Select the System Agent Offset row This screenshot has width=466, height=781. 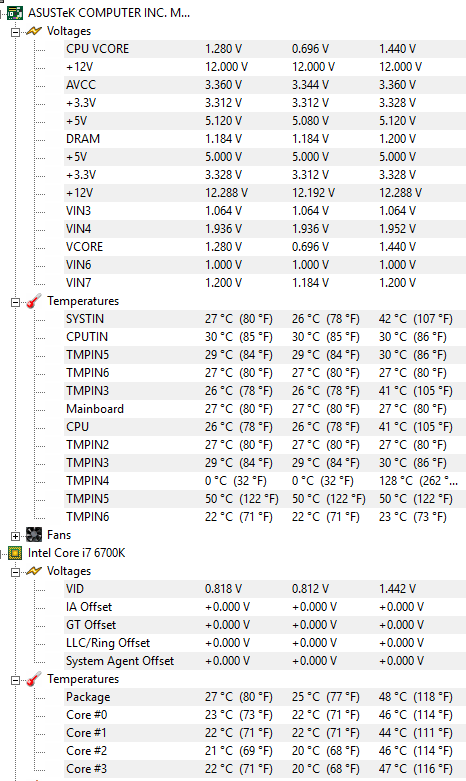click(263, 661)
